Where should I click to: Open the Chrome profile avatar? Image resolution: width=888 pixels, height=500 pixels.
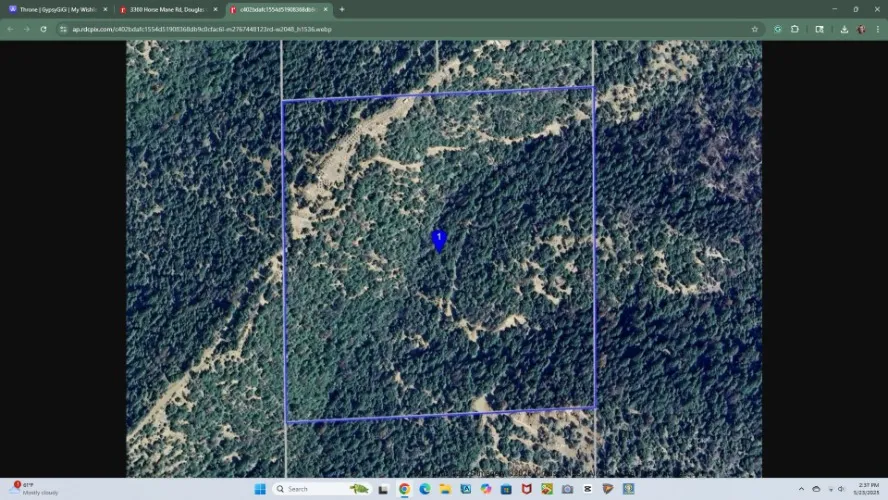click(861, 29)
